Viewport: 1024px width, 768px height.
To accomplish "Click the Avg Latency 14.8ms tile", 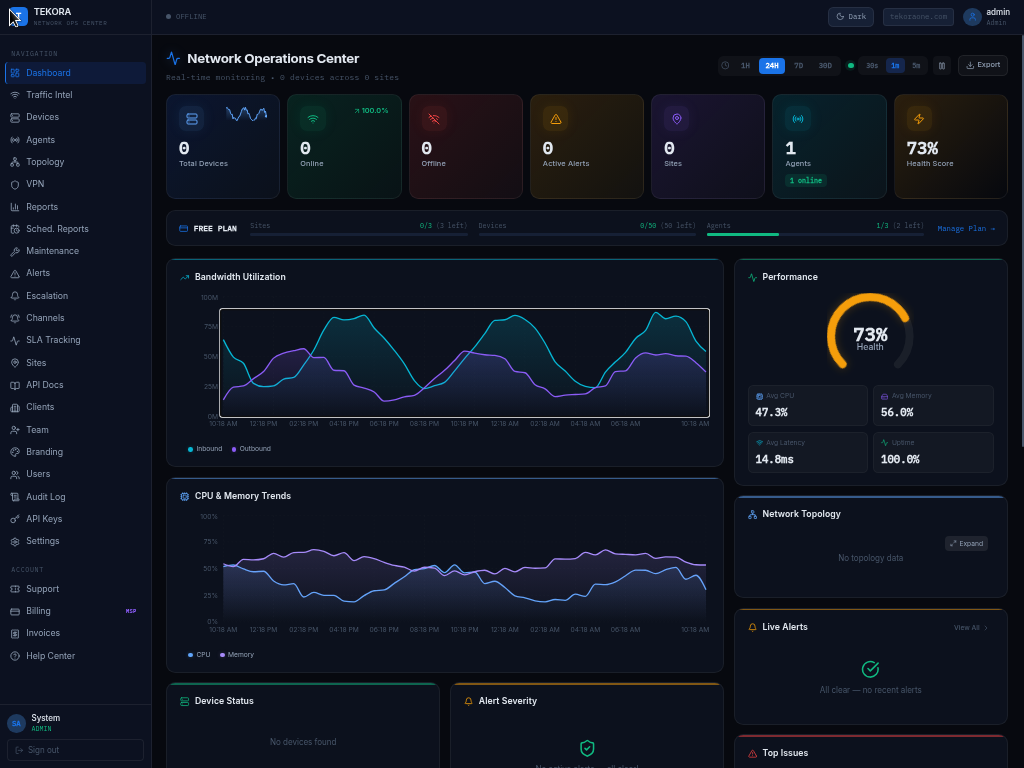I will (x=808, y=452).
